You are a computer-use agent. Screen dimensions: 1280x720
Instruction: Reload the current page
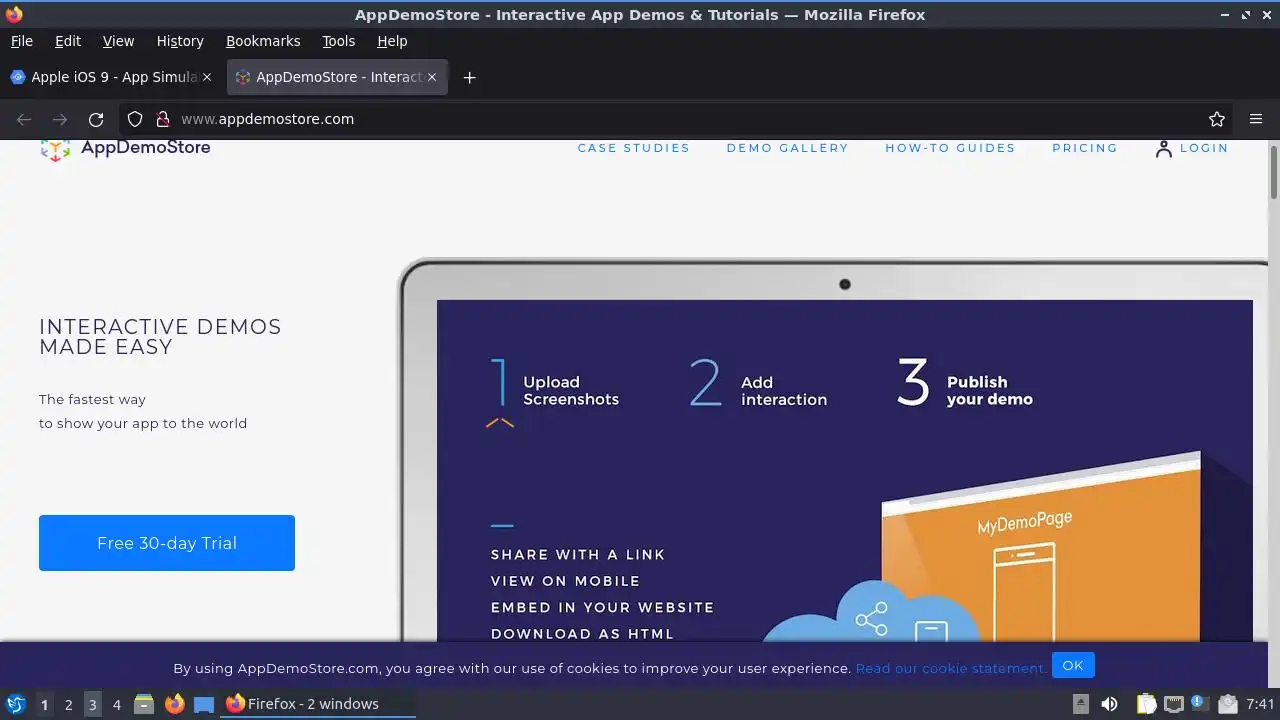point(96,119)
